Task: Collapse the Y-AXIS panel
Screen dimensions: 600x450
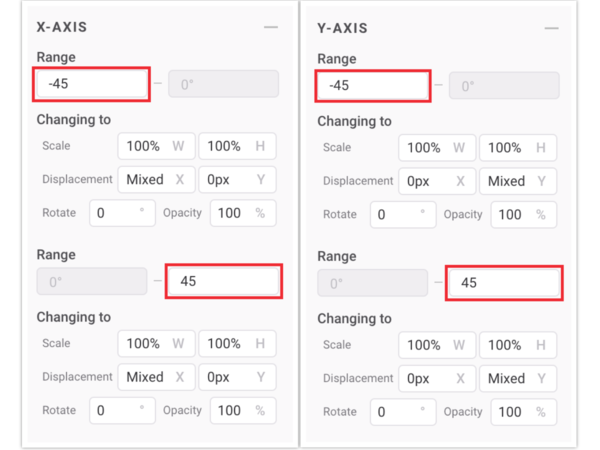Action: tap(551, 28)
